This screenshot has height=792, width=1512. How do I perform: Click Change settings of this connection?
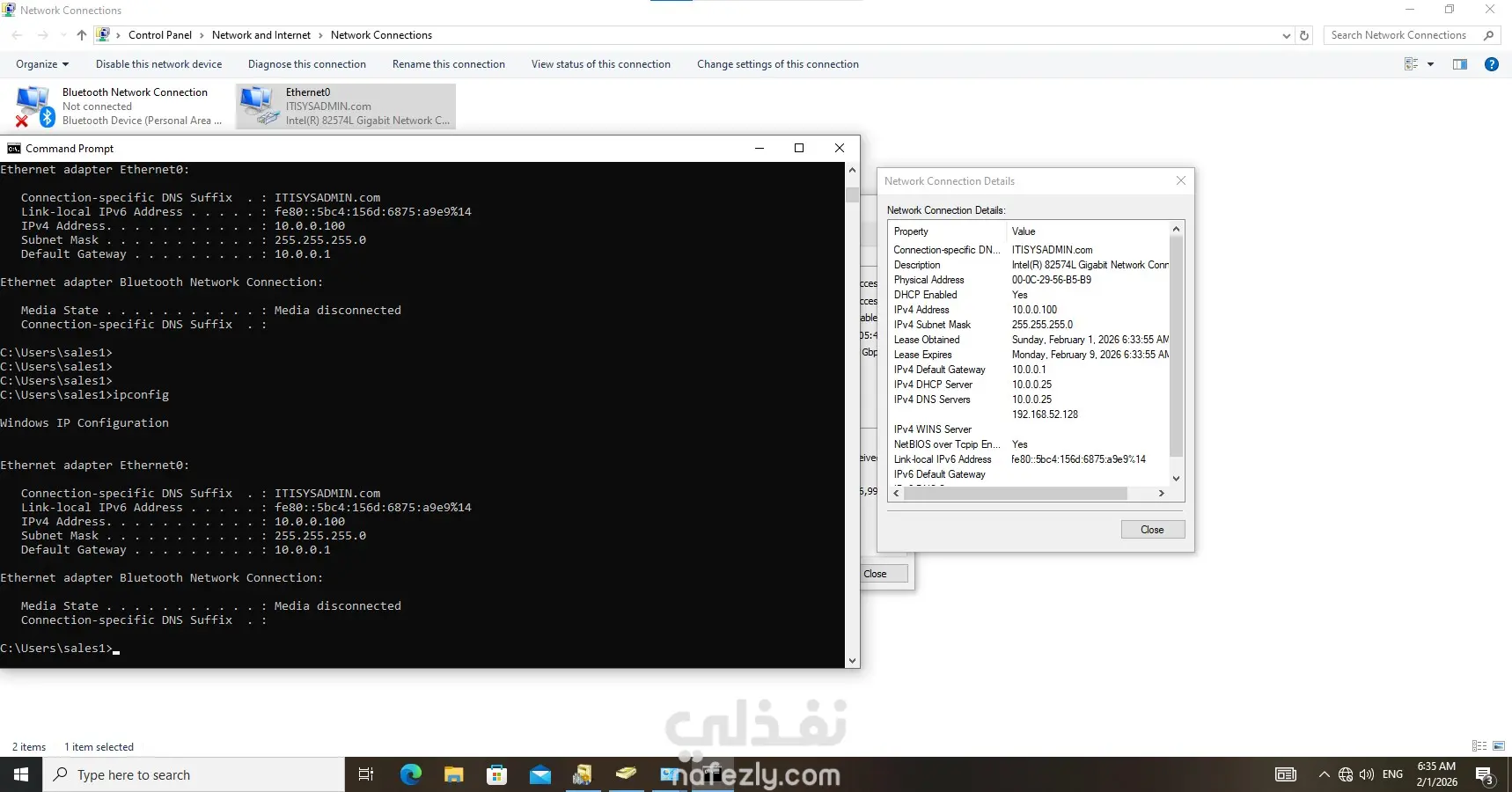click(778, 64)
